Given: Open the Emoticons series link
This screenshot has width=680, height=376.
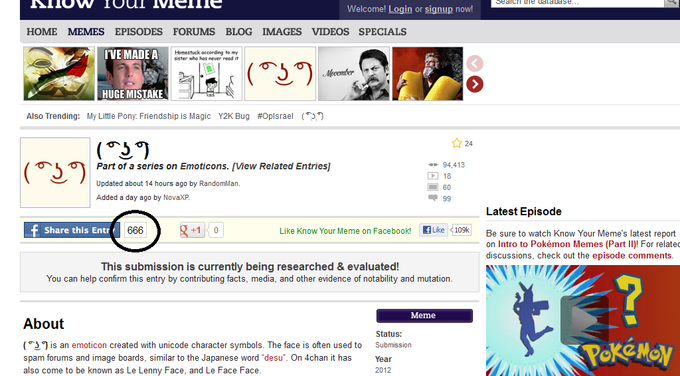Looking at the screenshot, I should coord(204,166).
